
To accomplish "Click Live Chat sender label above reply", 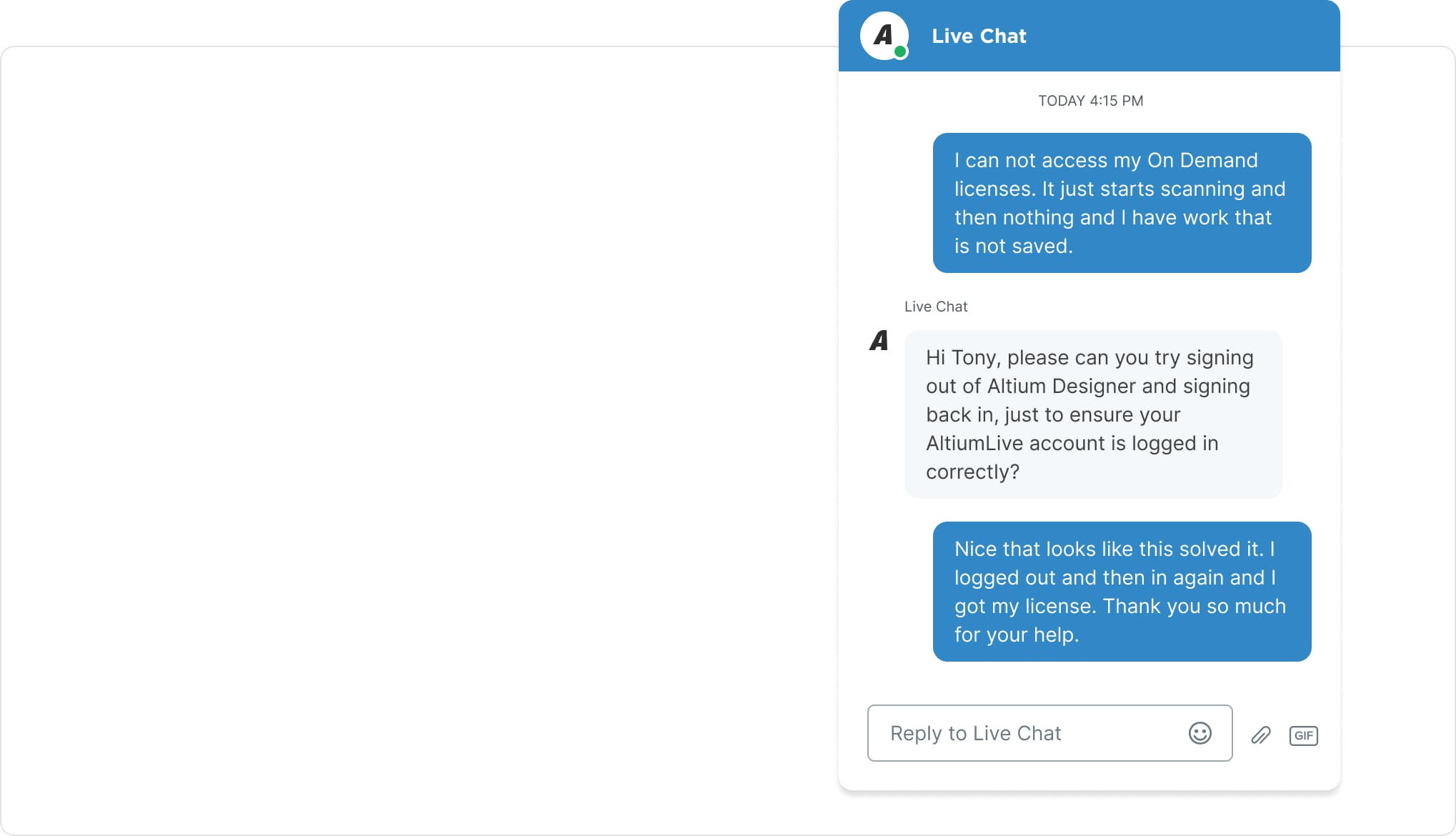I will coord(935,307).
